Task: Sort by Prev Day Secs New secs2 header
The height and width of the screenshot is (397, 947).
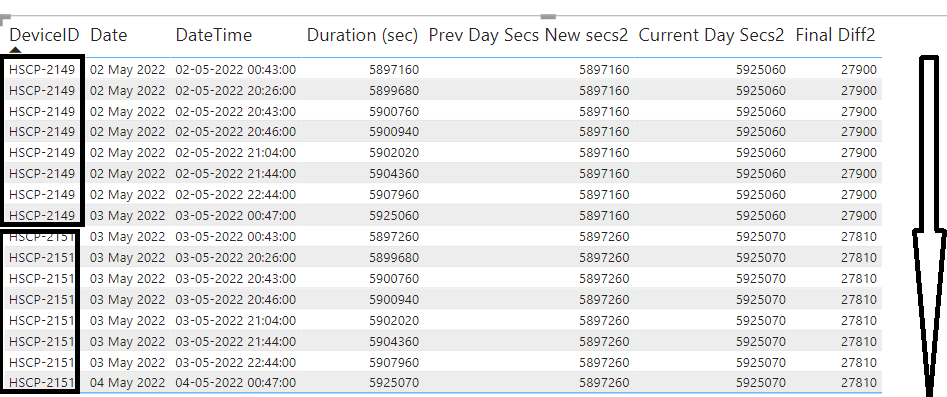Action: tap(528, 35)
